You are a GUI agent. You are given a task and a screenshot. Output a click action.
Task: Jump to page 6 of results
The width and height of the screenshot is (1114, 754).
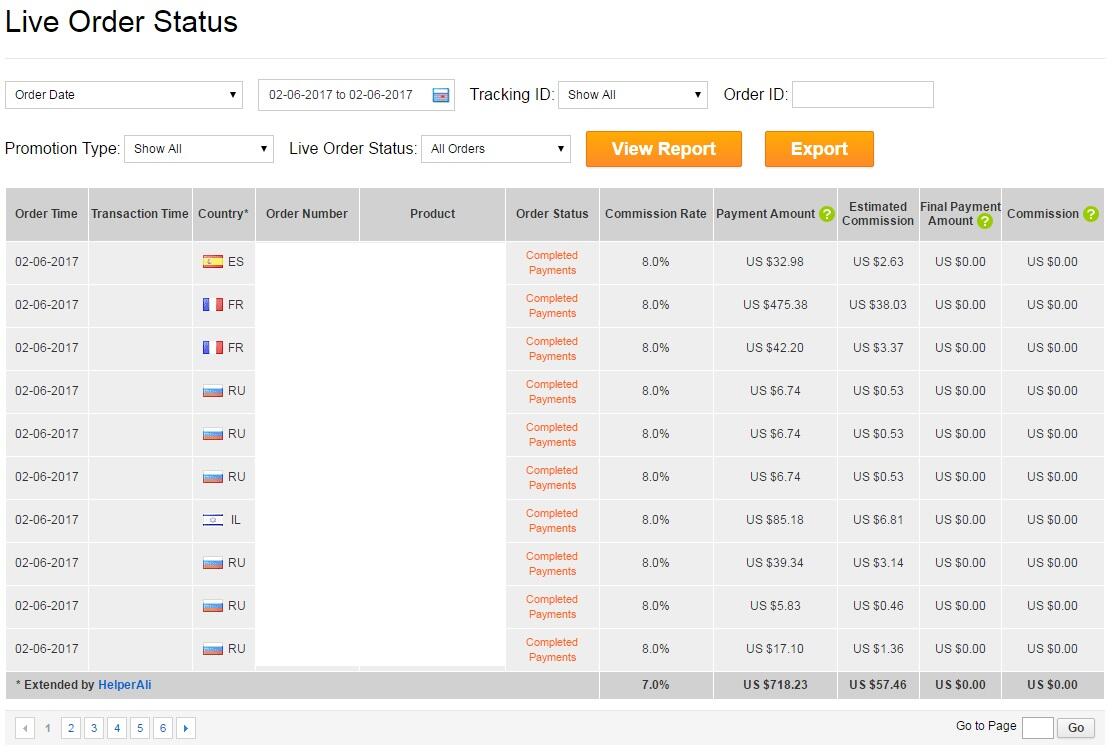click(163, 729)
